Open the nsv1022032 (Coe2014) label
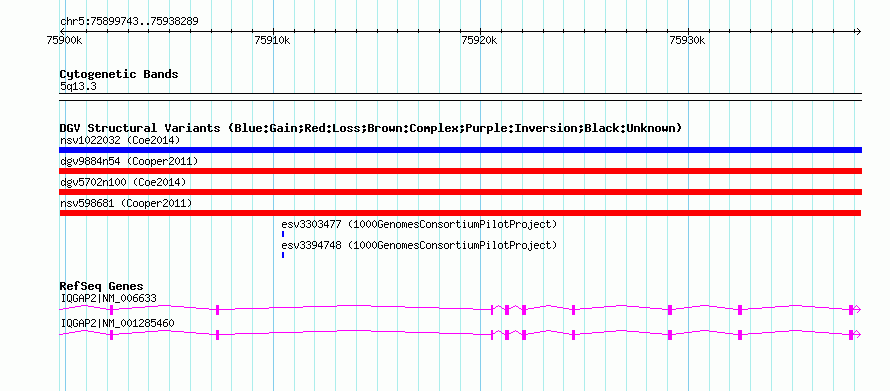Image resolution: width=890 pixels, height=391 pixels. [x=120, y=140]
